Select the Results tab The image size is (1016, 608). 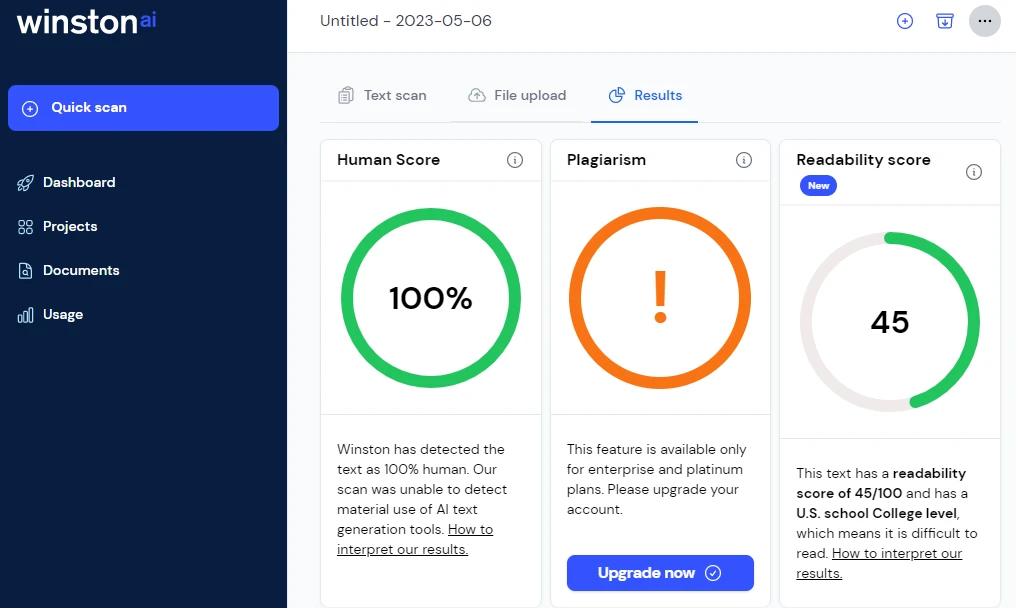[x=645, y=95]
